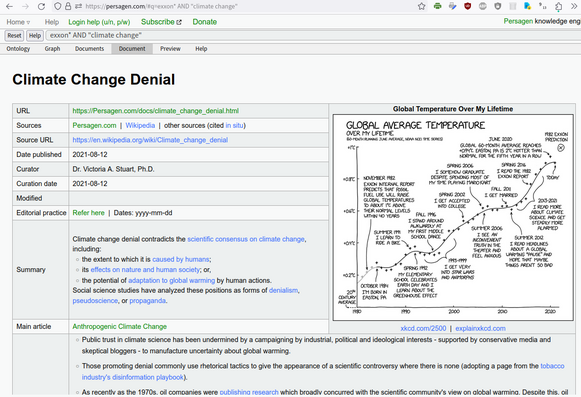Open the shield tracking protection icon

point(57,6)
